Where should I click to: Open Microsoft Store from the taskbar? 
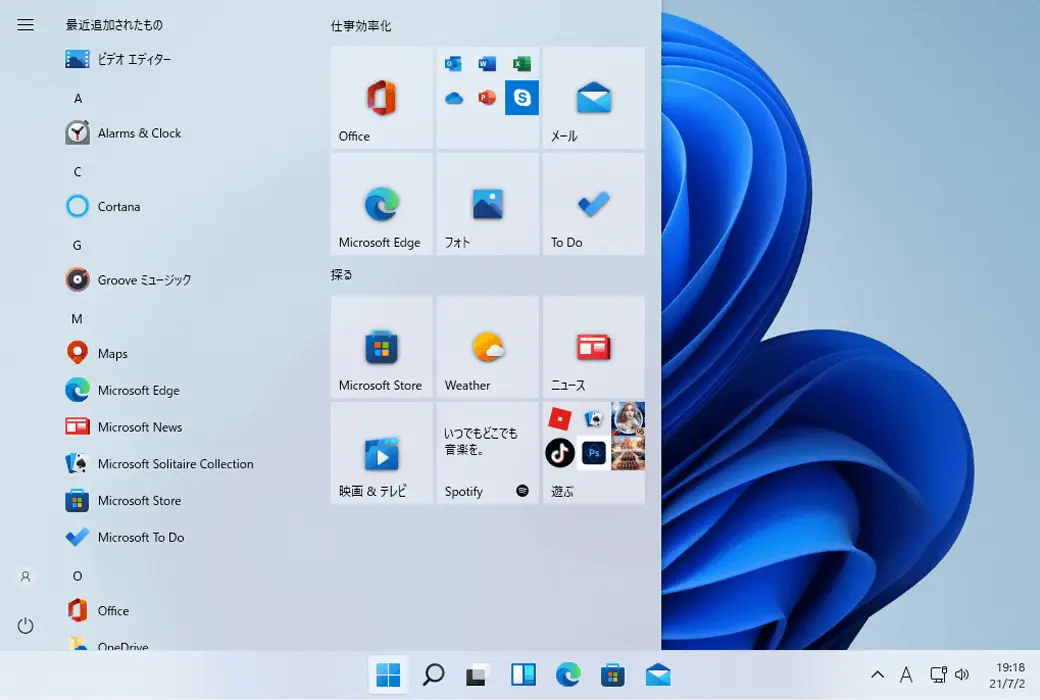pyautogui.click(x=613, y=675)
